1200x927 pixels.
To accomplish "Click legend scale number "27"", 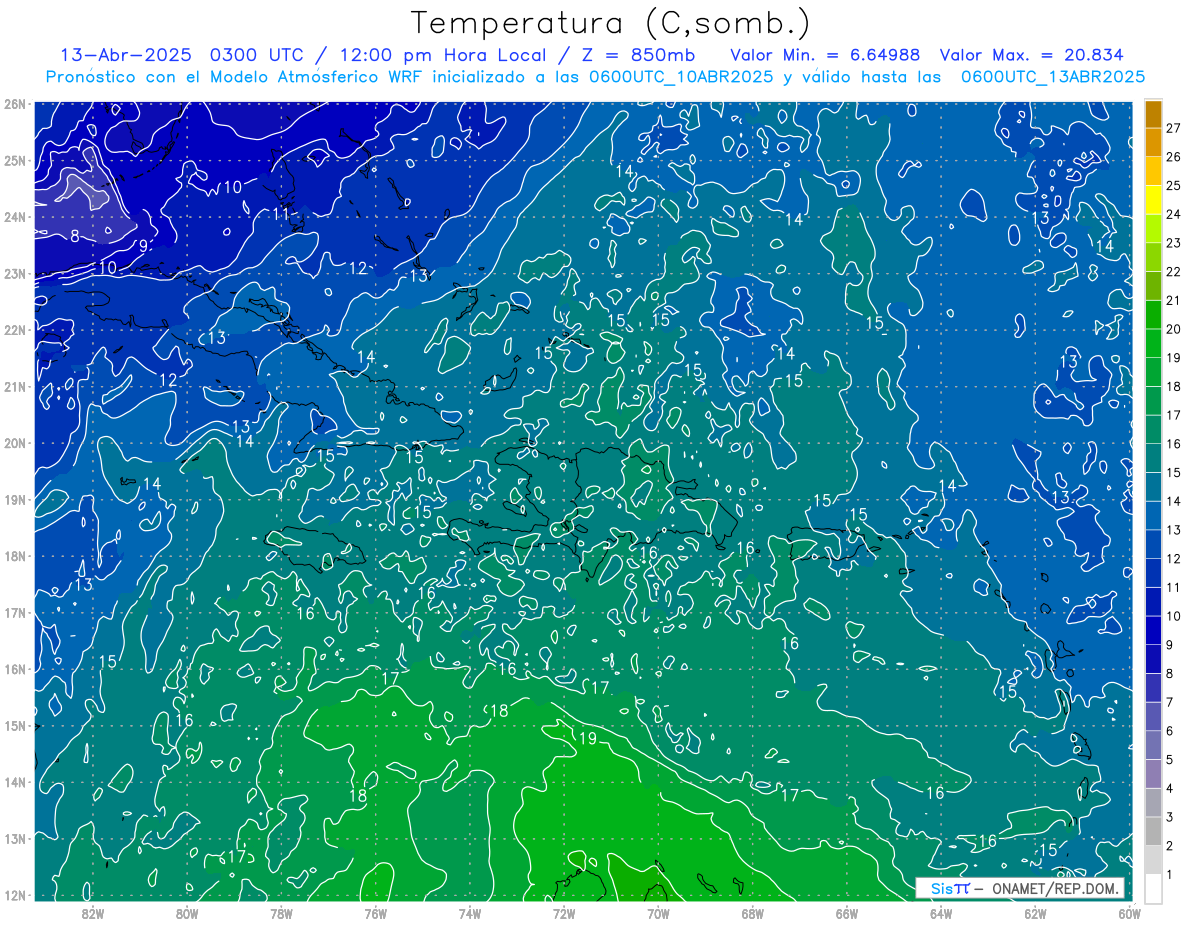I will pos(1175,128).
